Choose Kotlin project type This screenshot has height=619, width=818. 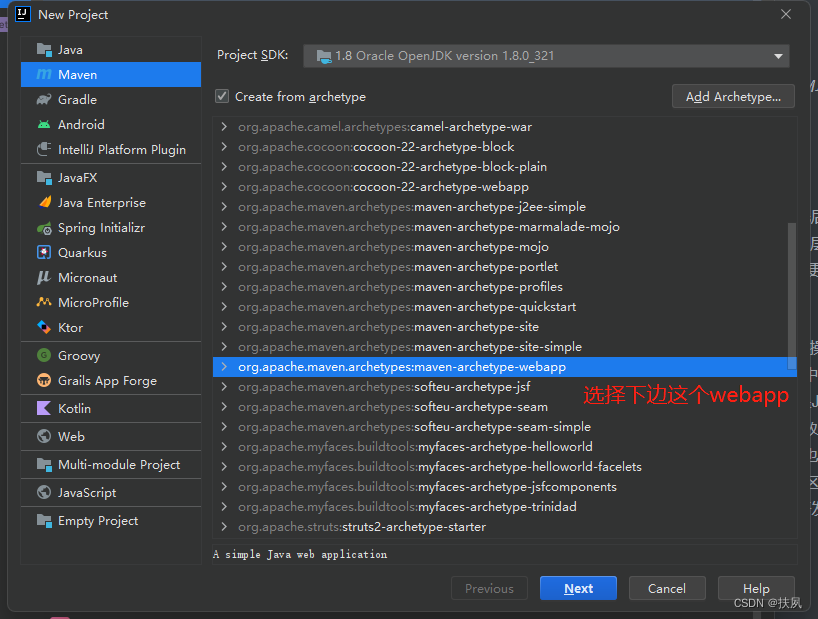point(111,408)
